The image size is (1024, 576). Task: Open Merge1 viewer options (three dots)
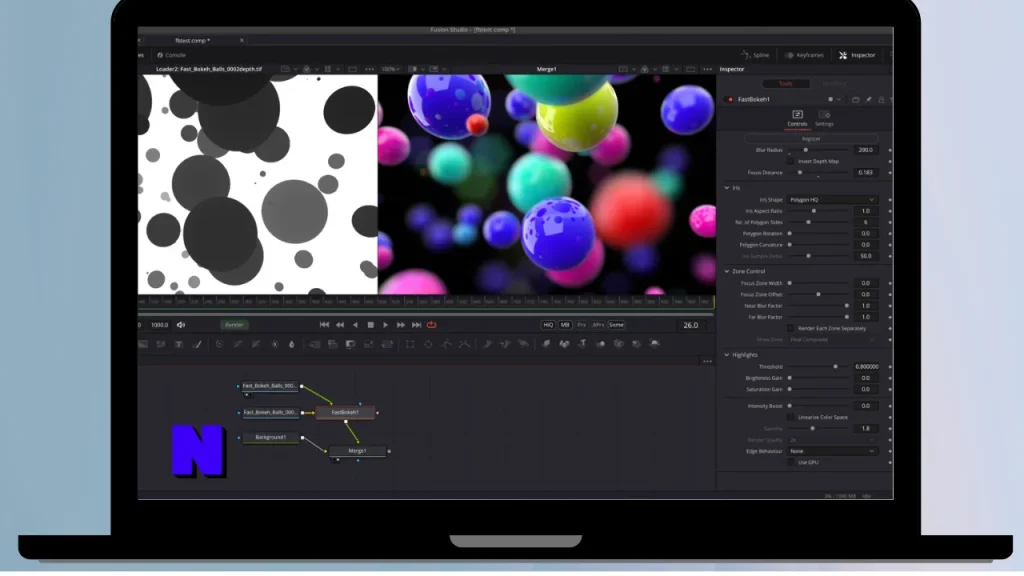[x=707, y=69]
